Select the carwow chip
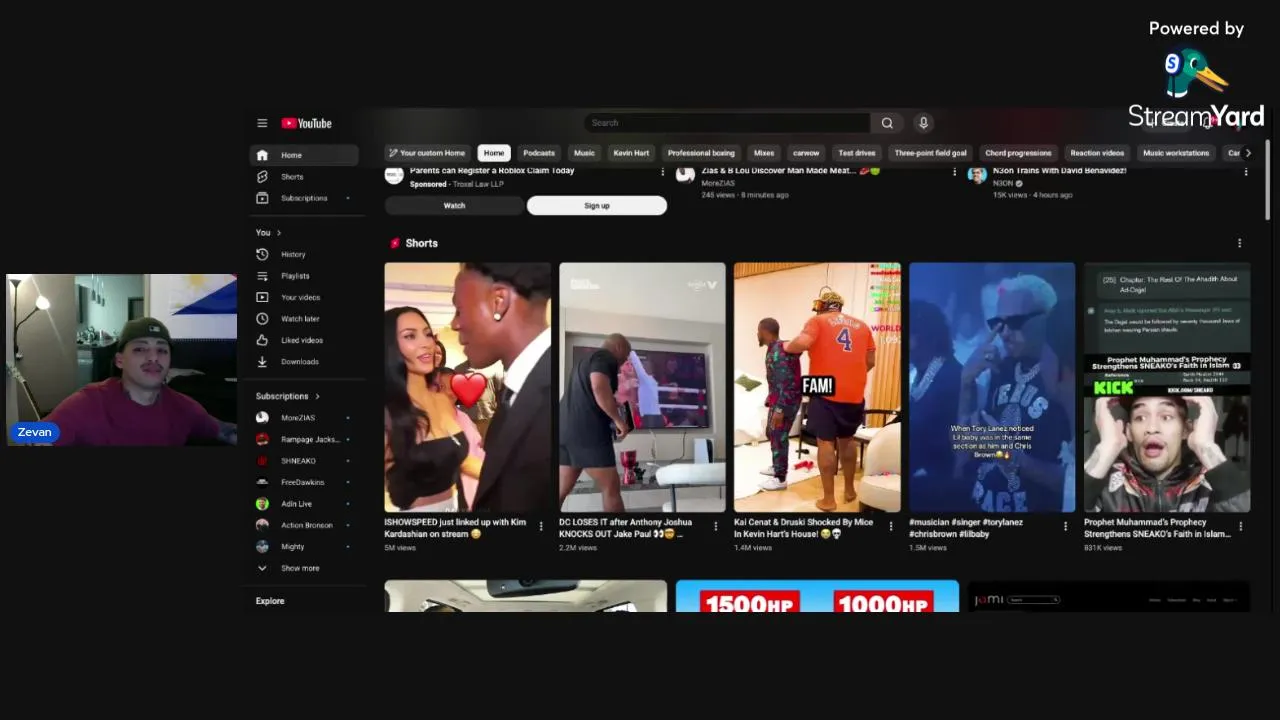Image resolution: width=1280 pixels, height=720 pixels. pos(806,153)
